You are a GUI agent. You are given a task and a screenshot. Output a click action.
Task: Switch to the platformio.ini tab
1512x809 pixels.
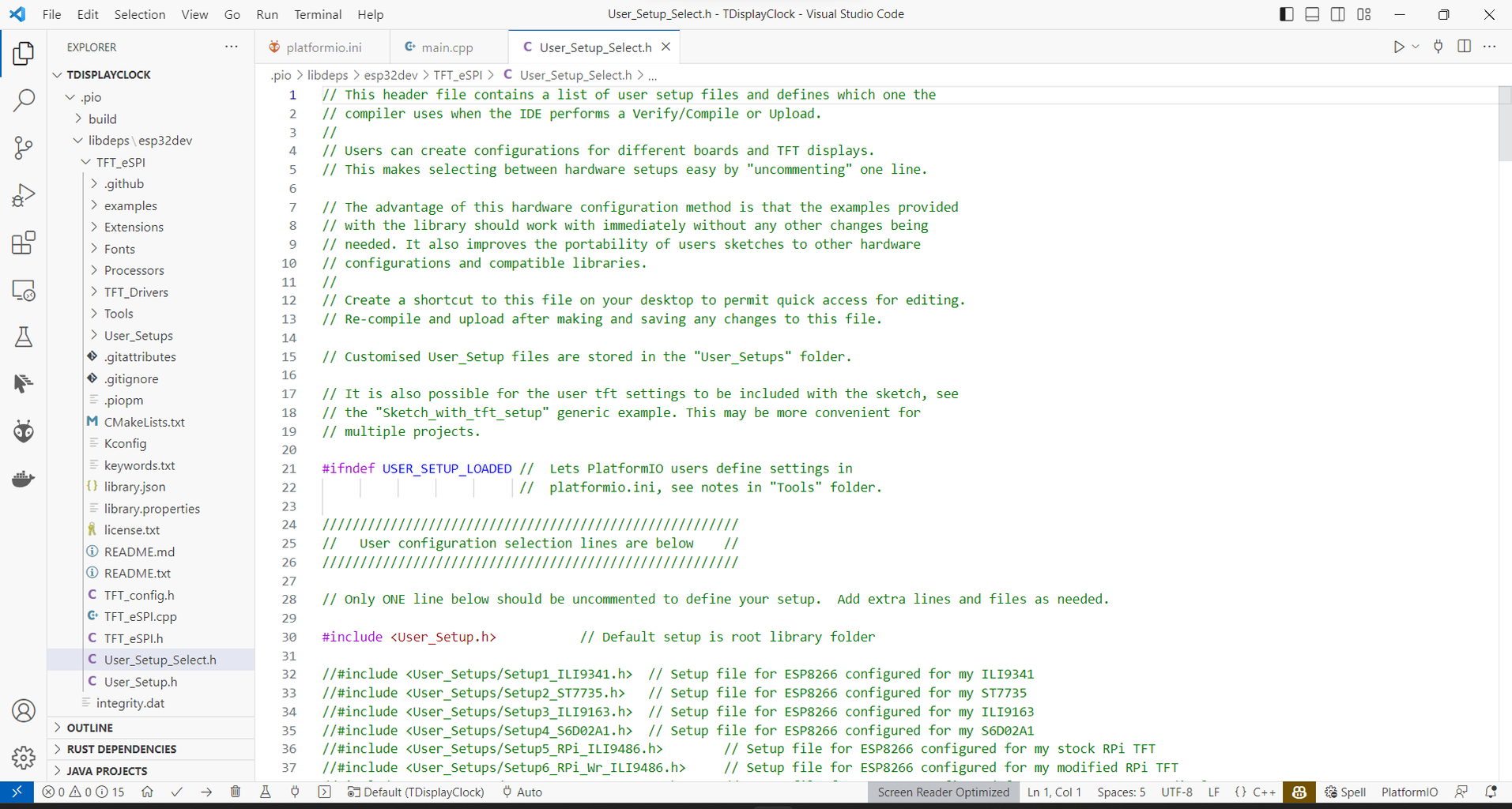coord(322,47)
